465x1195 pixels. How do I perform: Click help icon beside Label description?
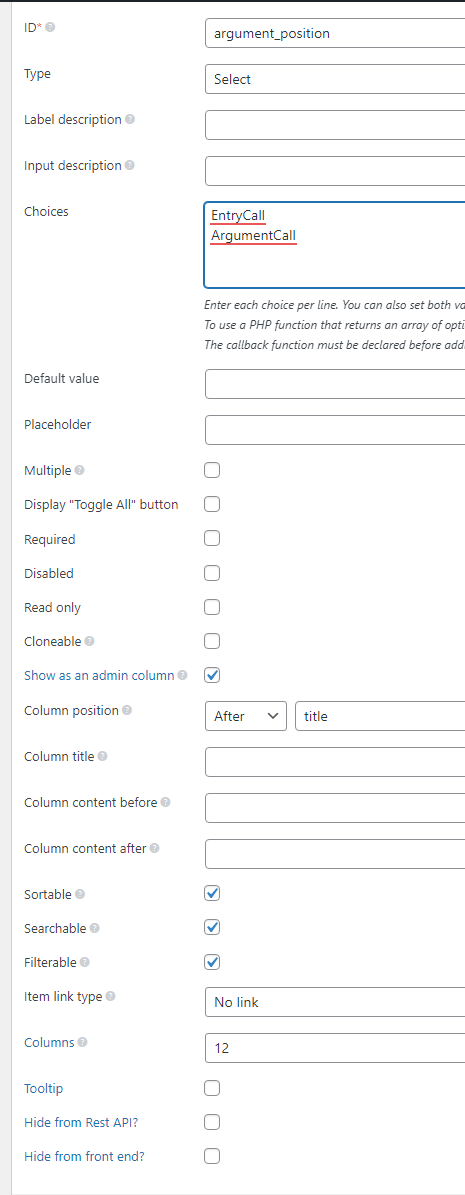pos(130,120)
